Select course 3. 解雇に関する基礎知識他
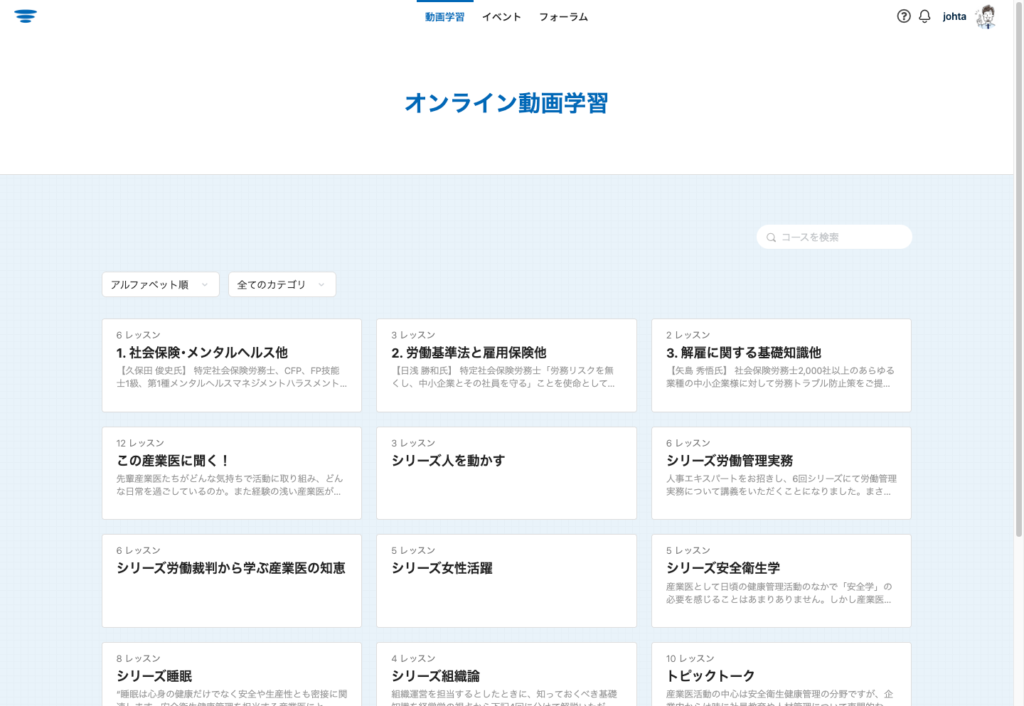The height and width of the screenshot is (706, 1024). click(781, 365)
